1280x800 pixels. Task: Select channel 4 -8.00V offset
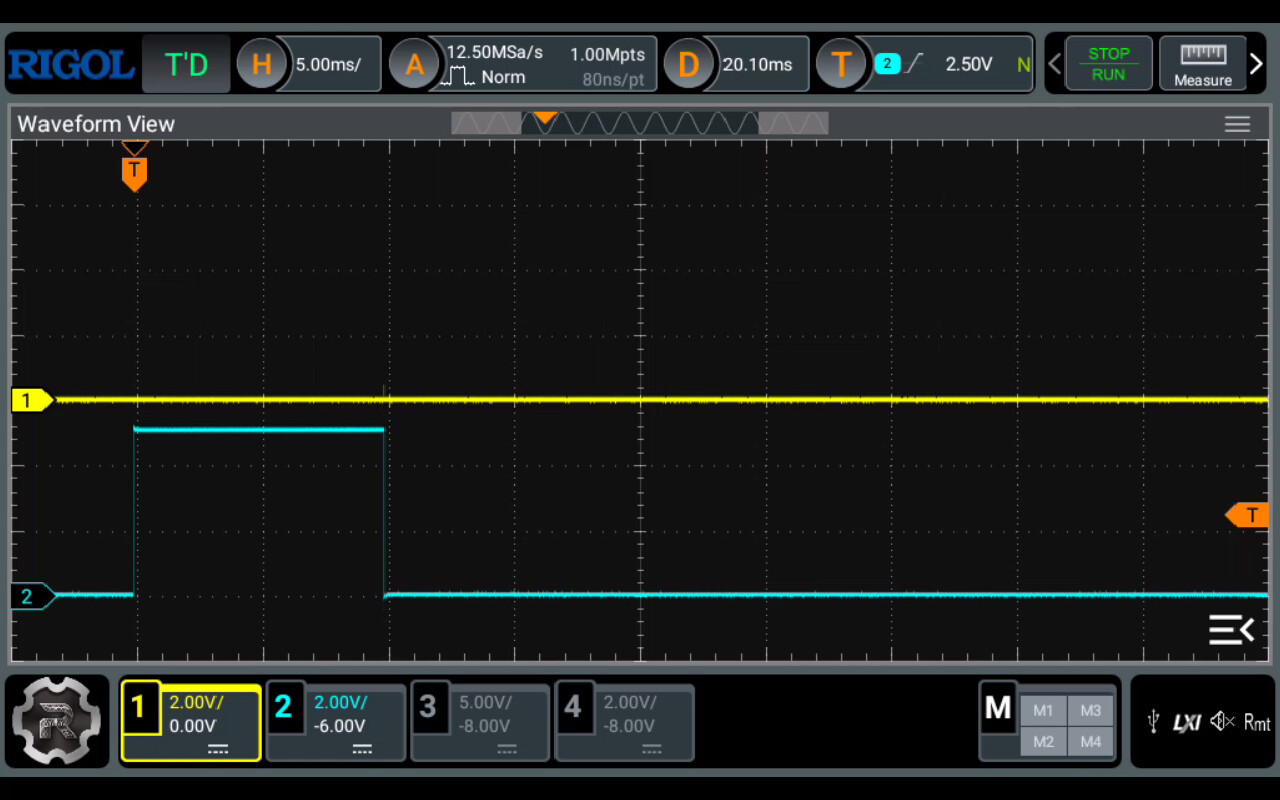(x=630, y=726)
